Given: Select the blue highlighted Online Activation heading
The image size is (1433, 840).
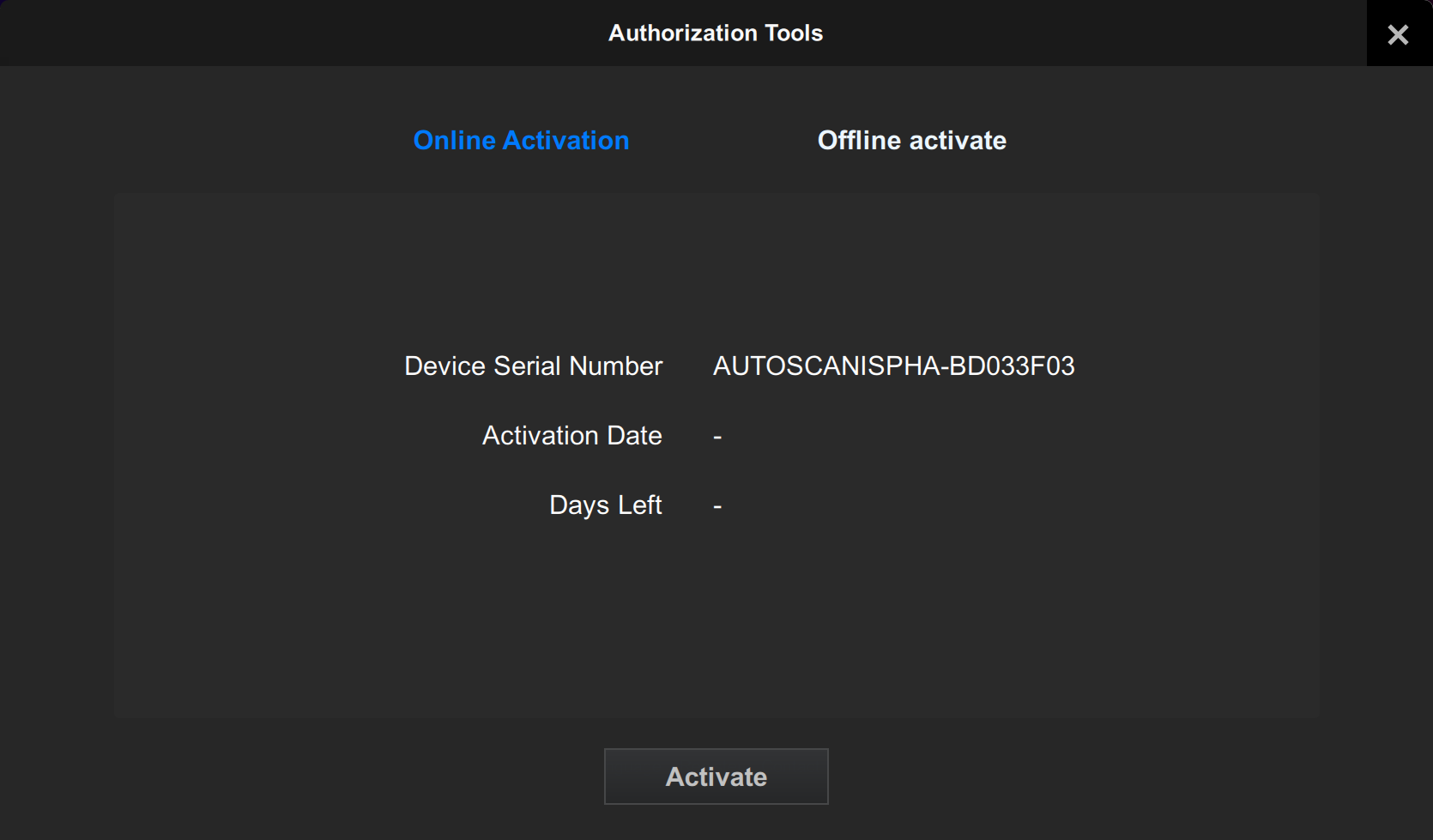Looking at the screenshot, I should tap(521, 140).
